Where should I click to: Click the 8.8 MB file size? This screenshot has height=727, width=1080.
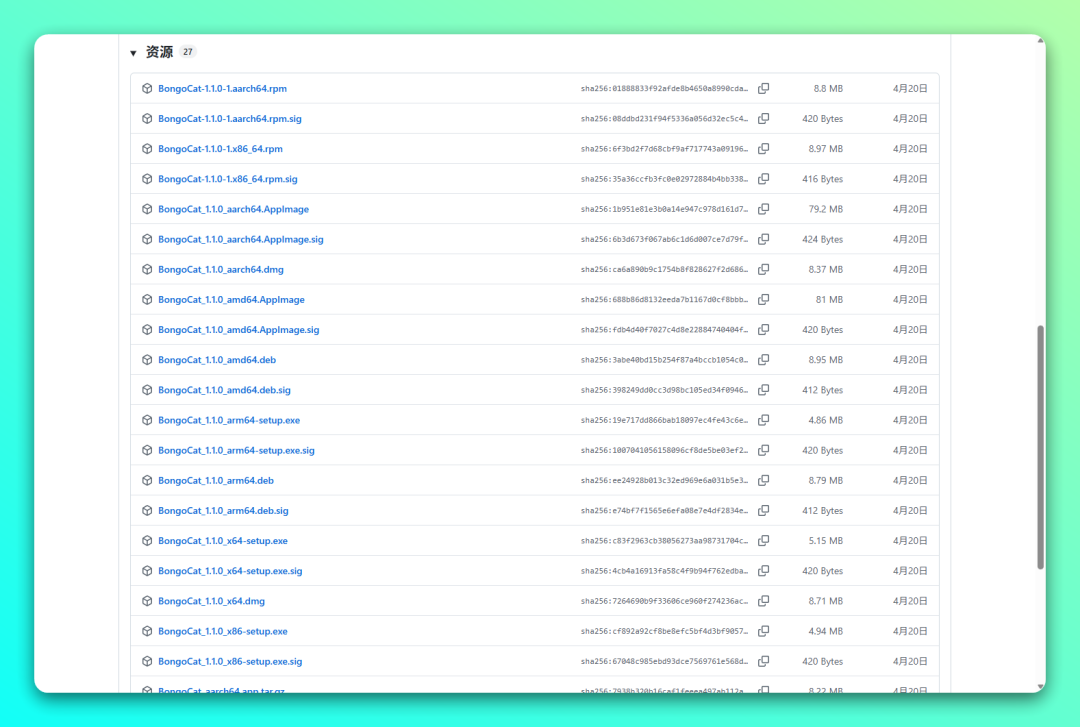point(828,88)
